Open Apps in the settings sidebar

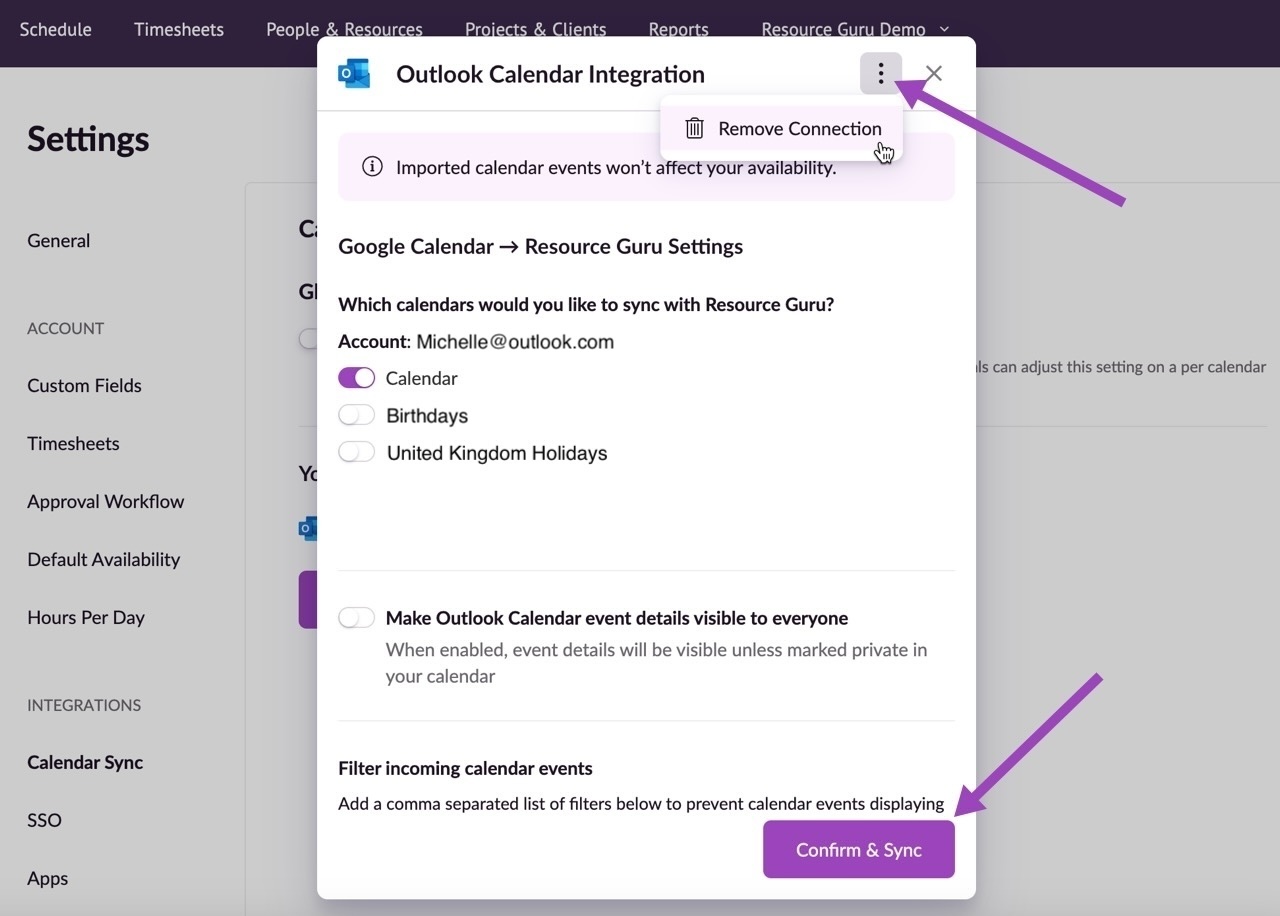pyautogui.click(x=48, y=878)
